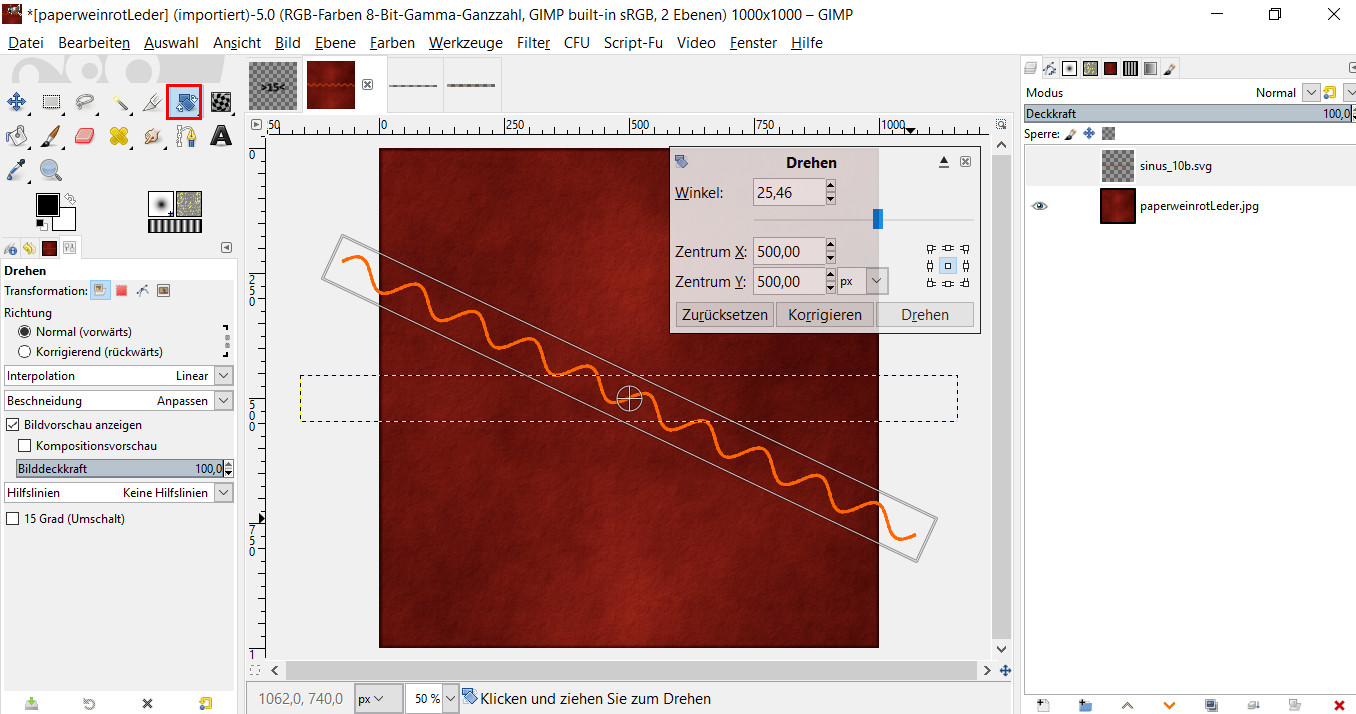
Task: Enable the 15 Grad (Umschalt) checkbox
Action: pyautogui.click(x=13, y=519)
